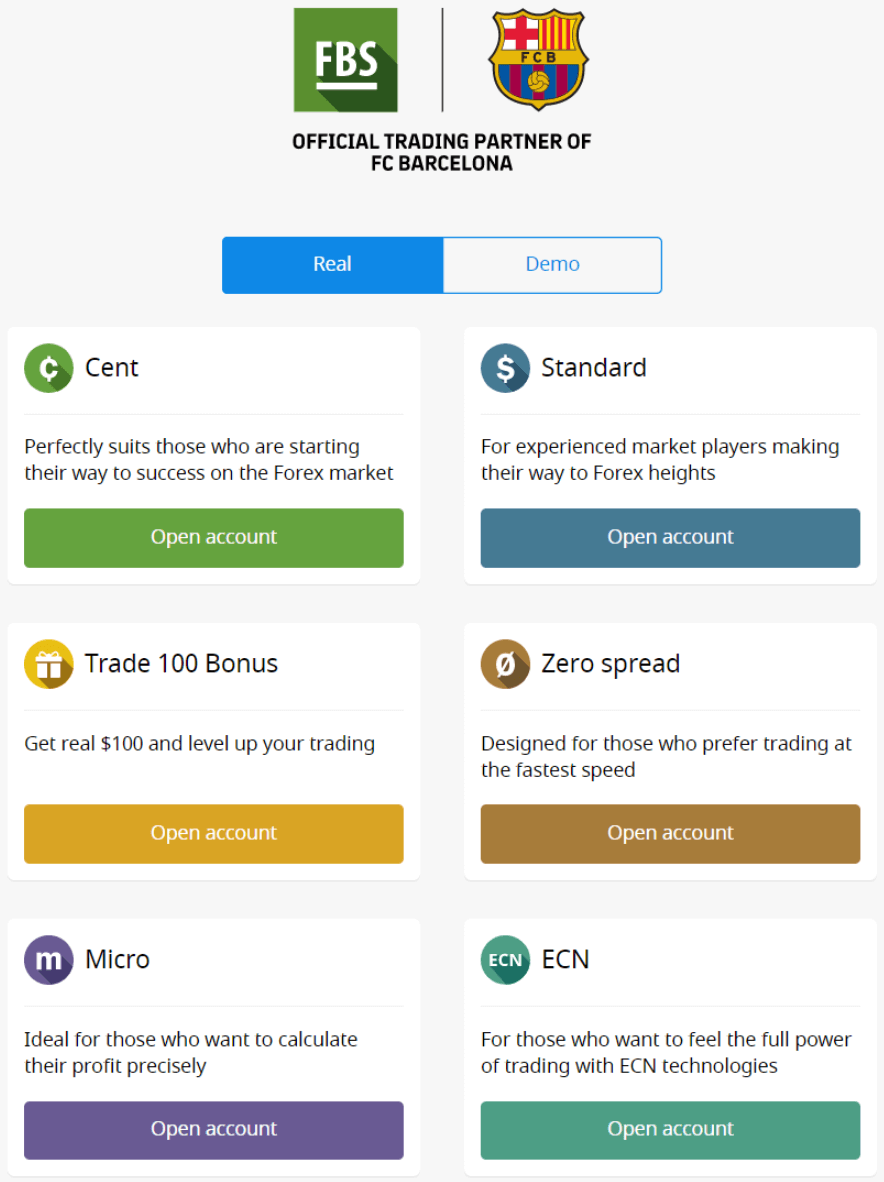
Task: Select the Trade 100 Bonus title
Action: (181, 664)
